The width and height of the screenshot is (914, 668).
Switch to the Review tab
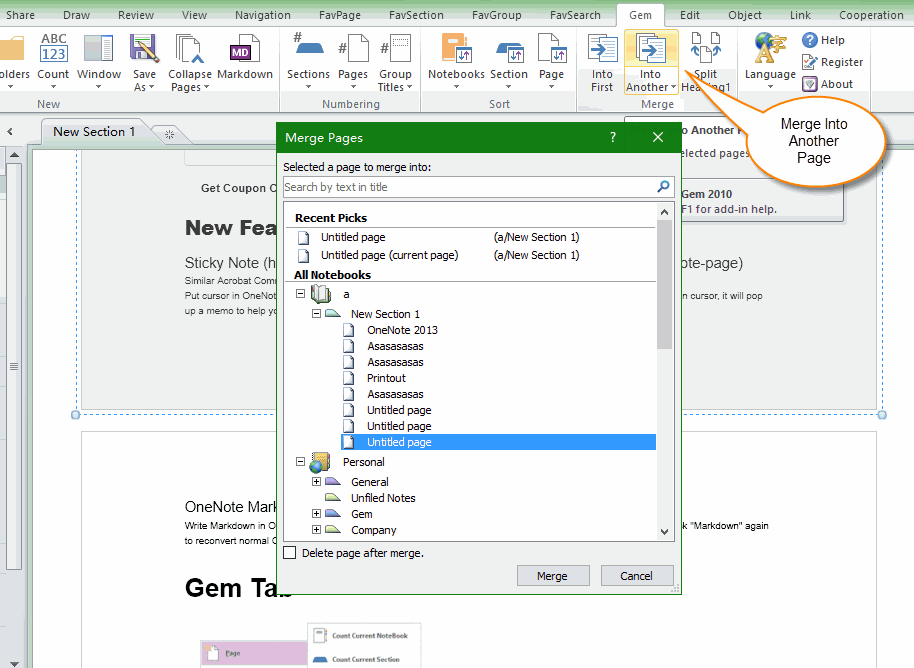136,15
